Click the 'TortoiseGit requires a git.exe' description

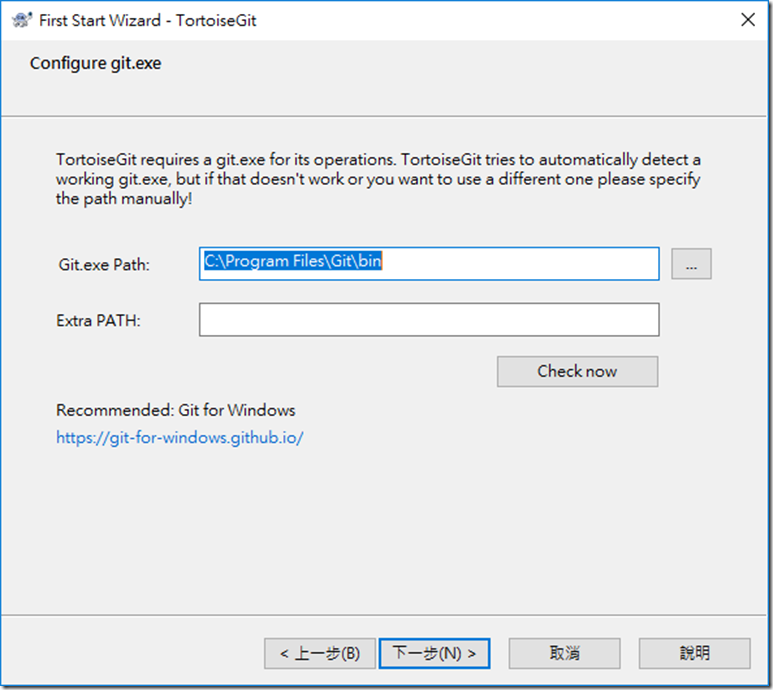click(x=378, y=179)
